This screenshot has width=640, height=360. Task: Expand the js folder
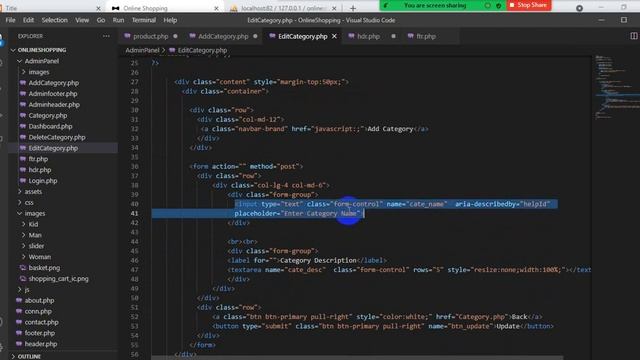point(20,289)
